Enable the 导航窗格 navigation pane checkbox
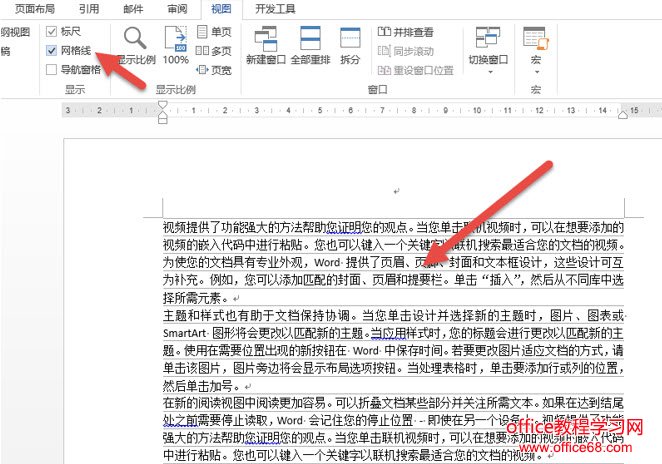This screenshot has width=662, height=464. [51, 69]
